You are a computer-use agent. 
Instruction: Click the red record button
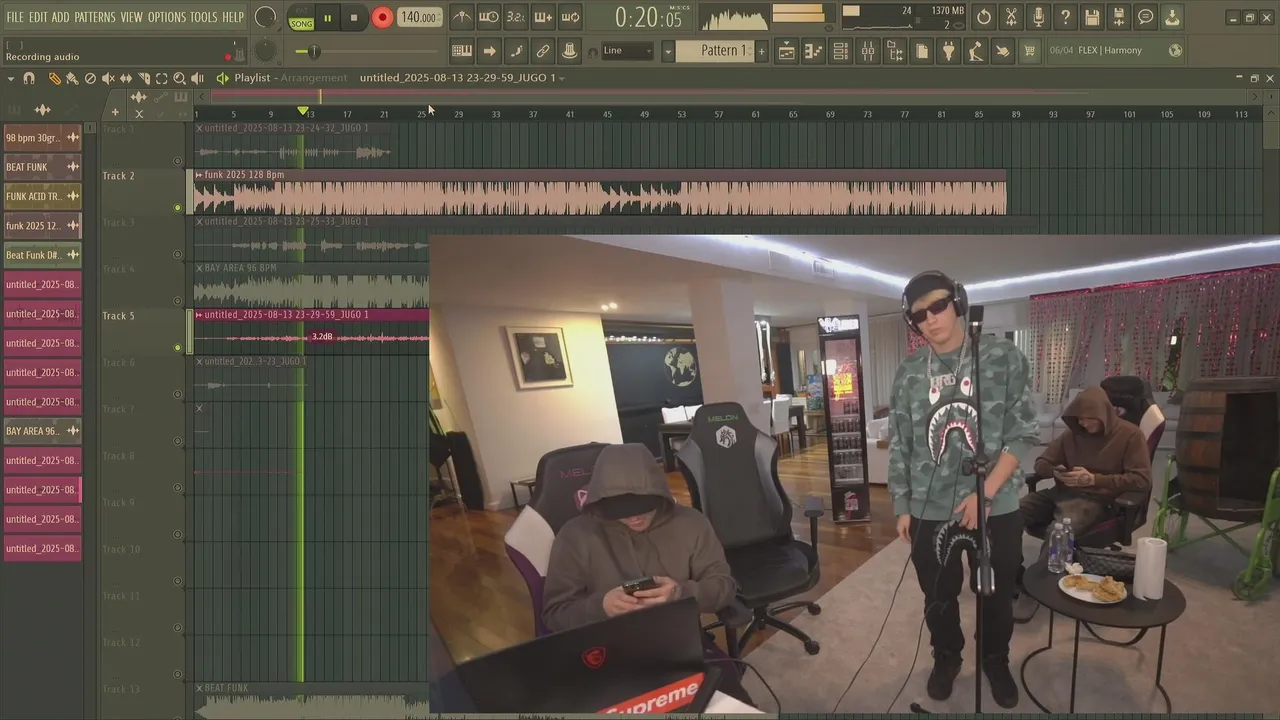(382, 18)
